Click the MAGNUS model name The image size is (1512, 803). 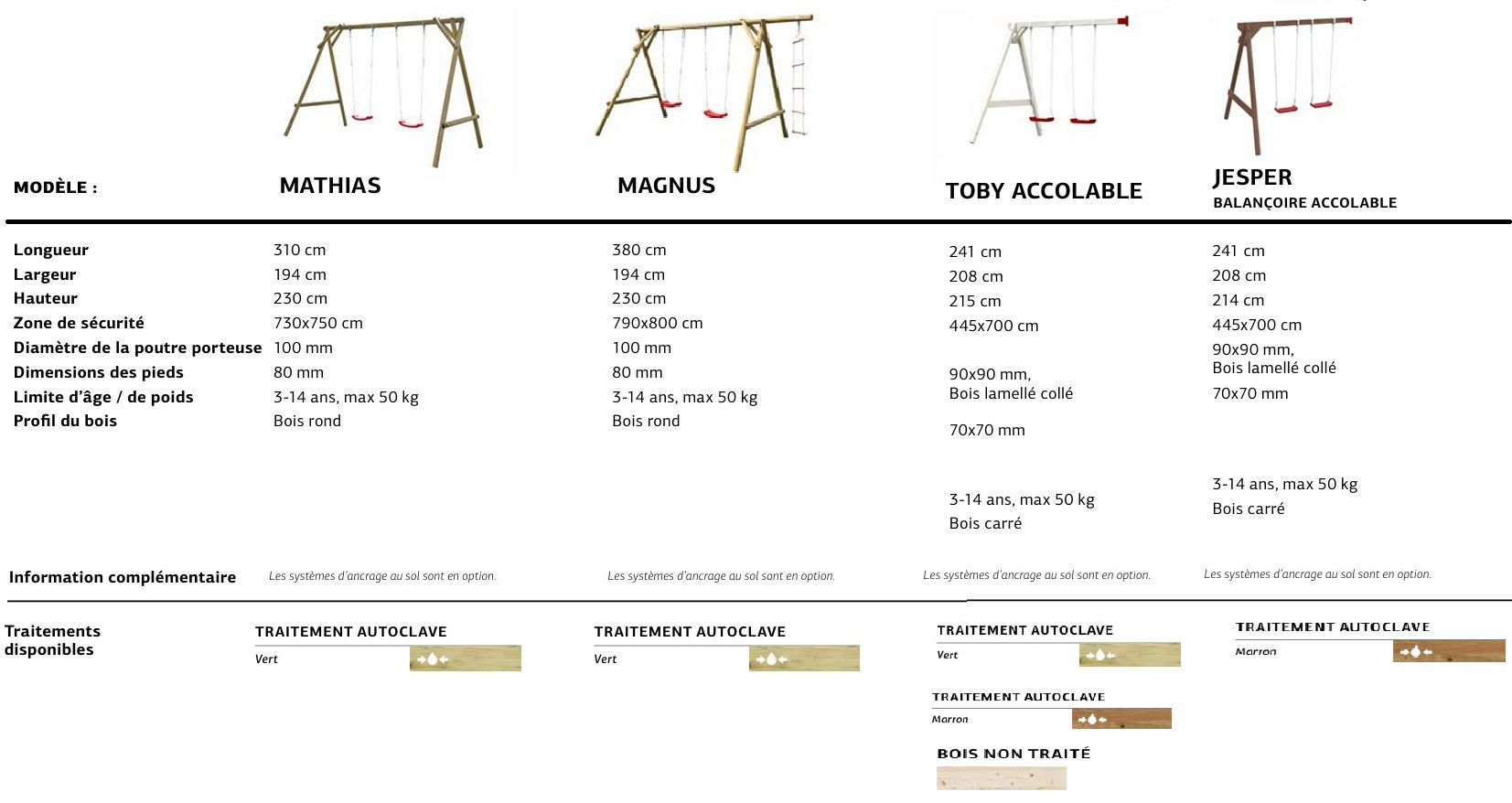click(x=666, y=186)
